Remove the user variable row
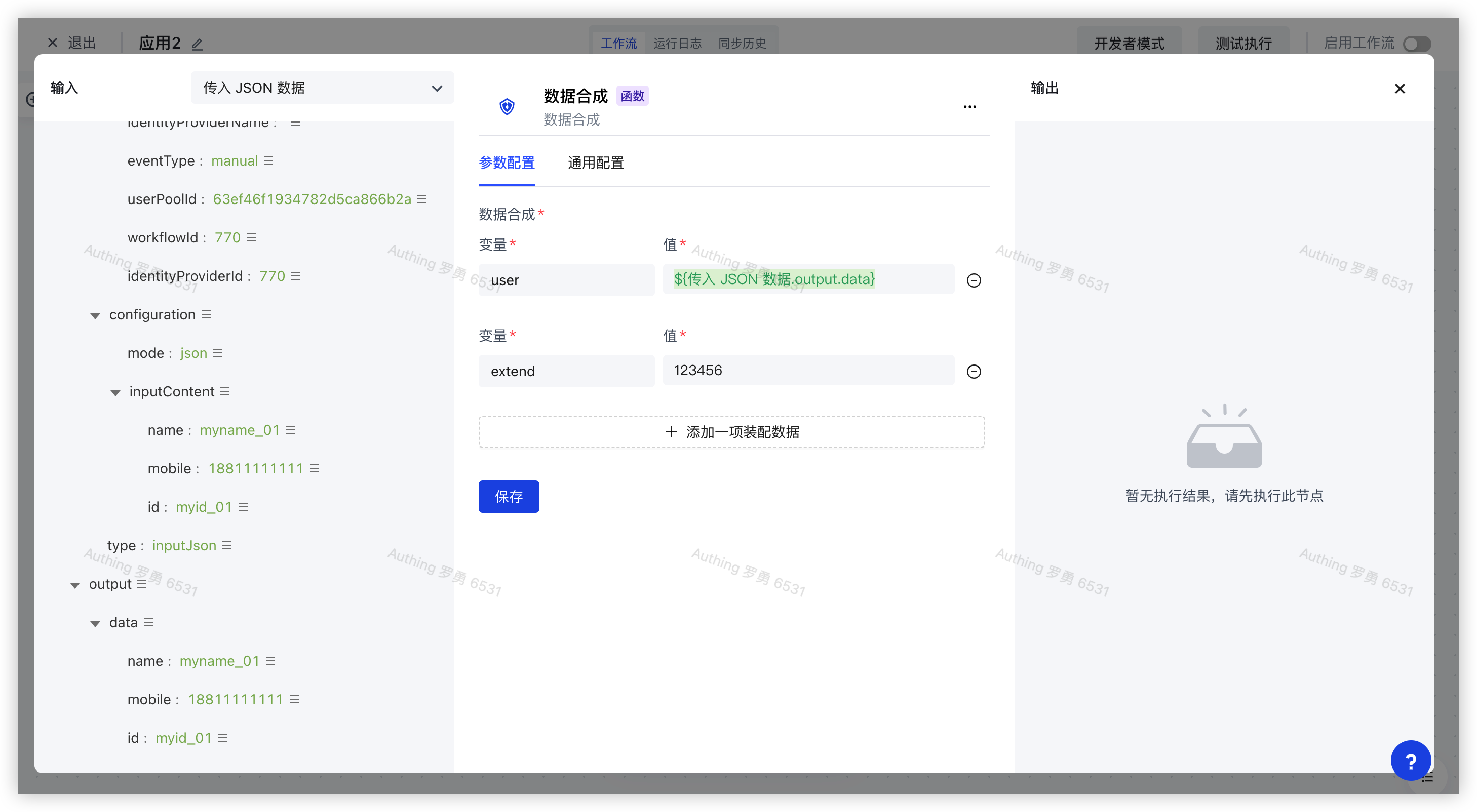The width and height of the screenshot is (1477, 812). (x=974, y=280)
